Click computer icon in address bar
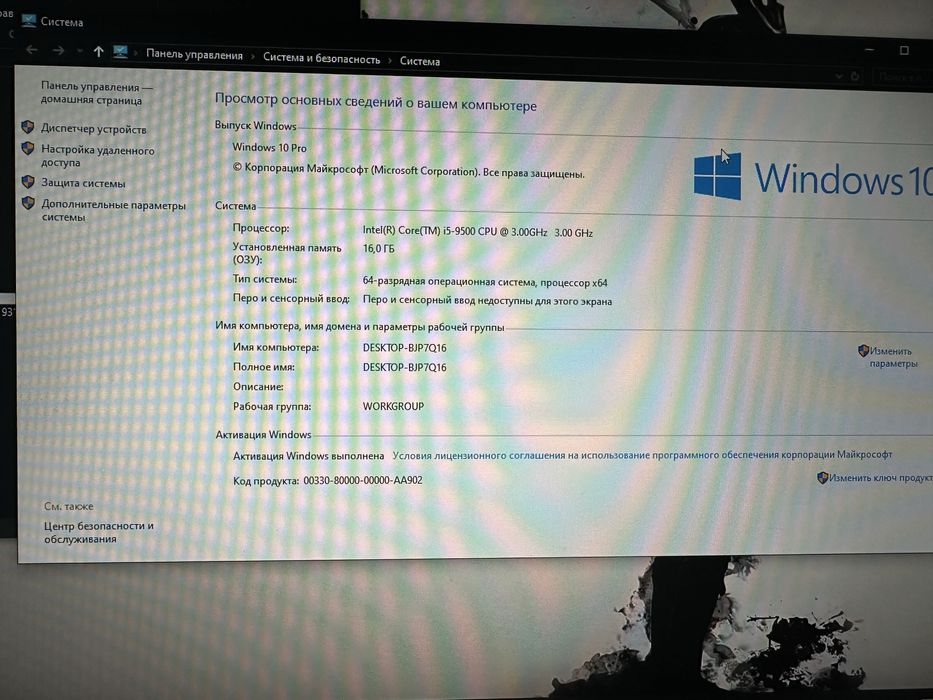 click(120, 52)
